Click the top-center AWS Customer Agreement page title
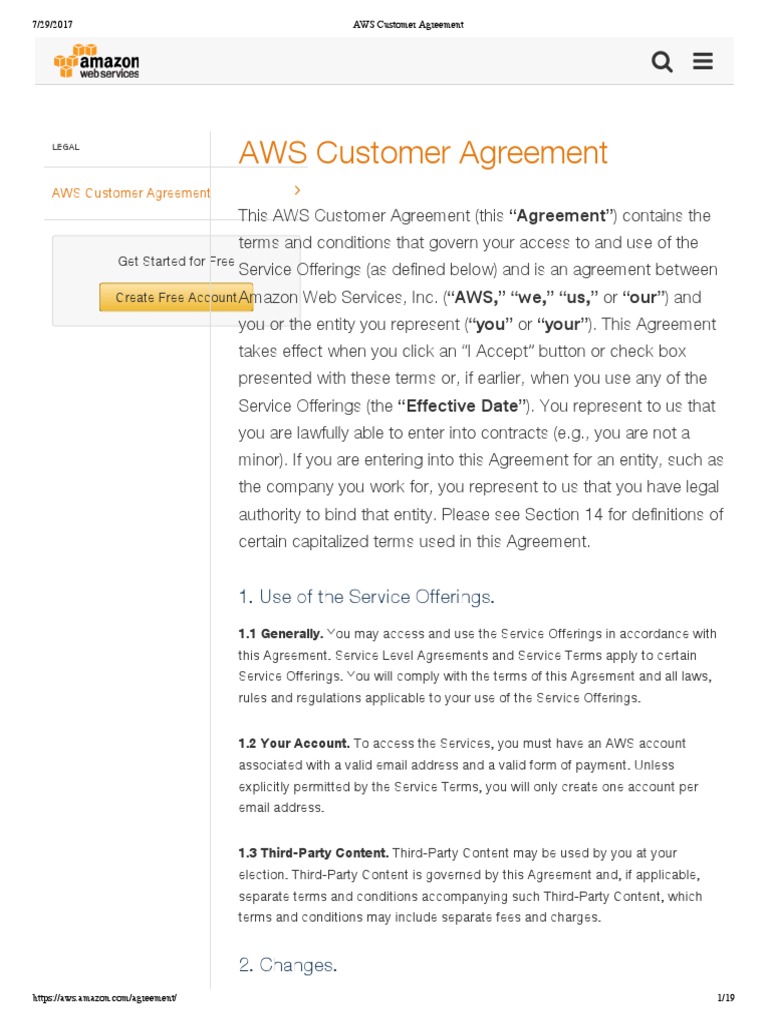Viewport: 768px width, 1024px height. [408, 24]
